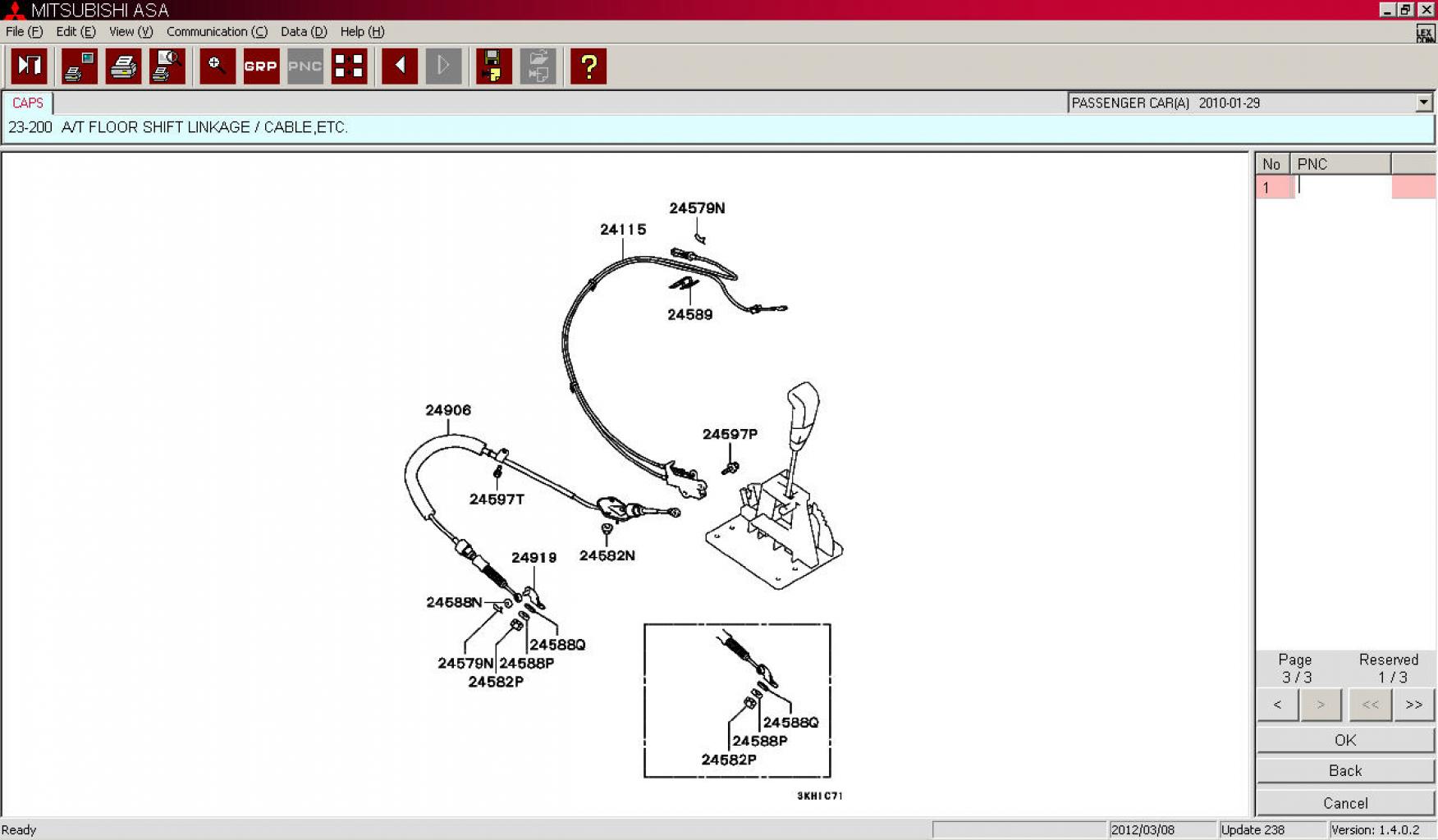Open the File menu
1438x840 pixels.
click(24, 32)
